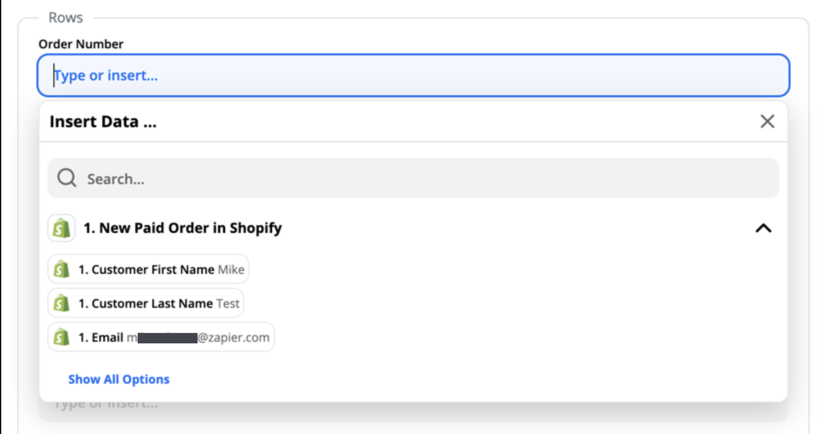Click the Shopify icon on the Email pill

tap(61, 337)
